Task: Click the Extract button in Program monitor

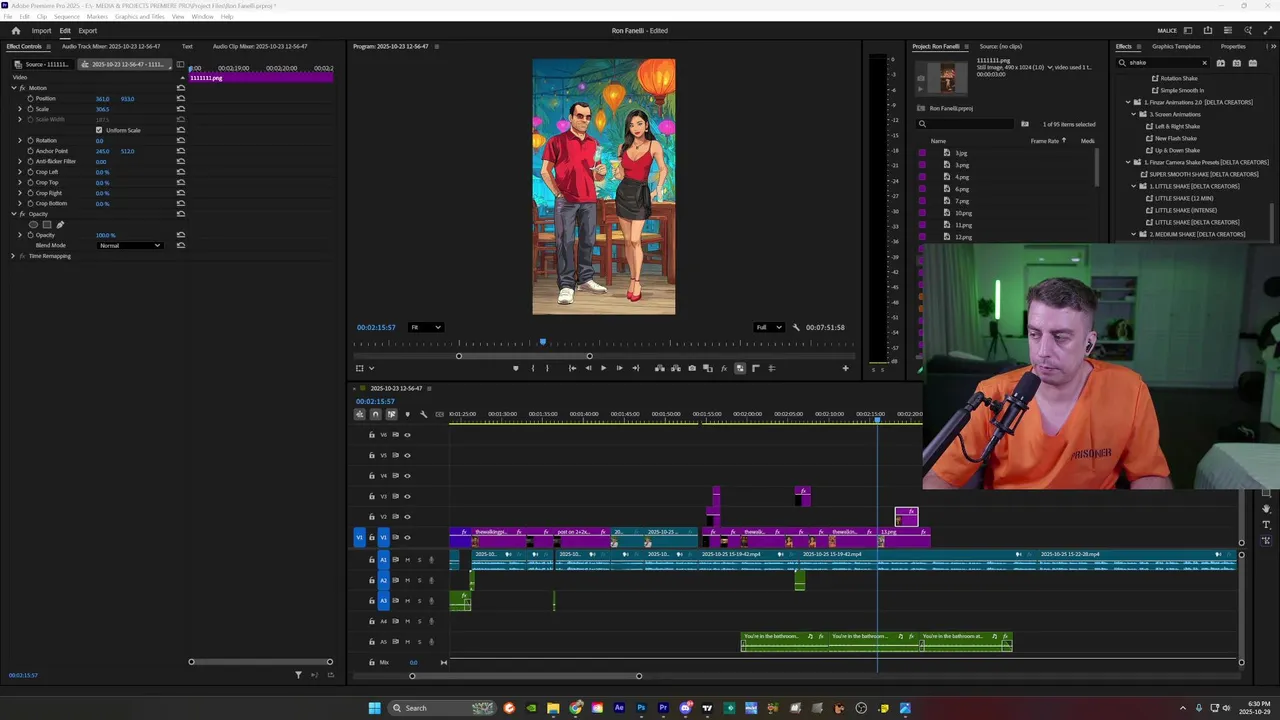Action: click(x=675, y=368)
